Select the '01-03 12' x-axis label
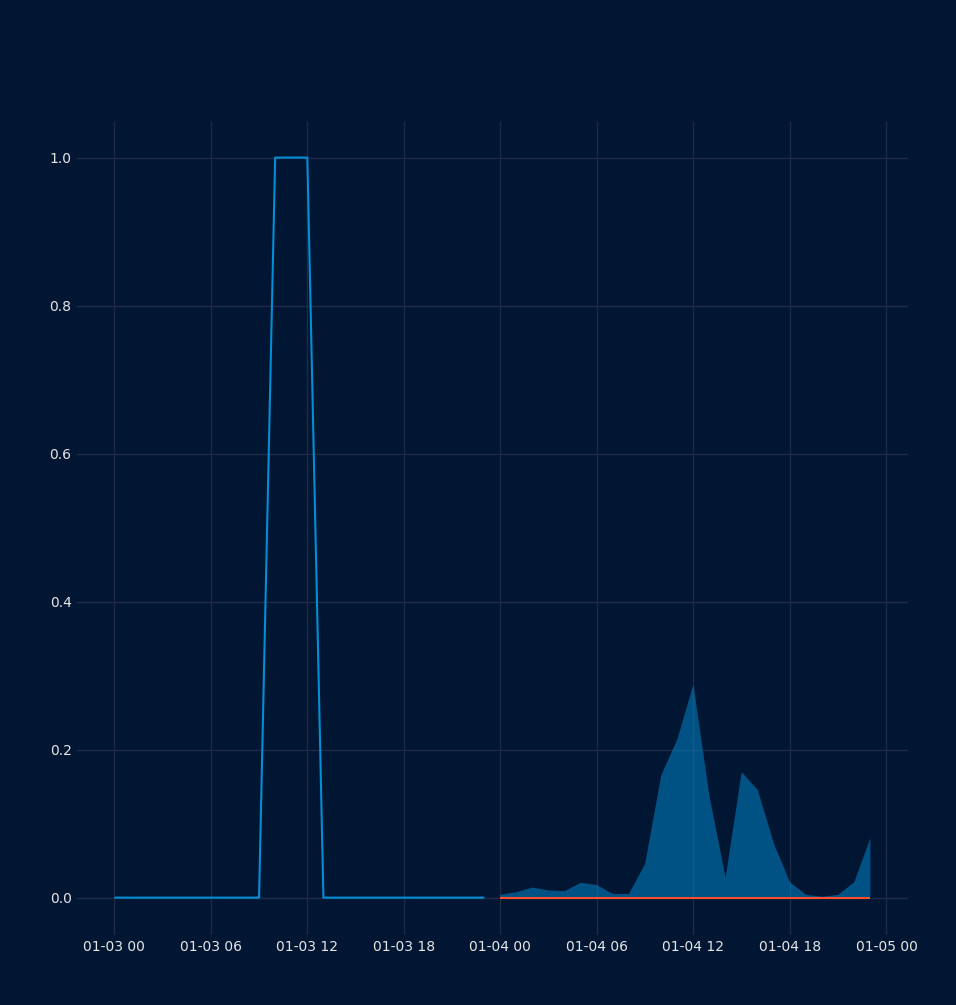Screen dimensions: 956x1005 (307, 946)
